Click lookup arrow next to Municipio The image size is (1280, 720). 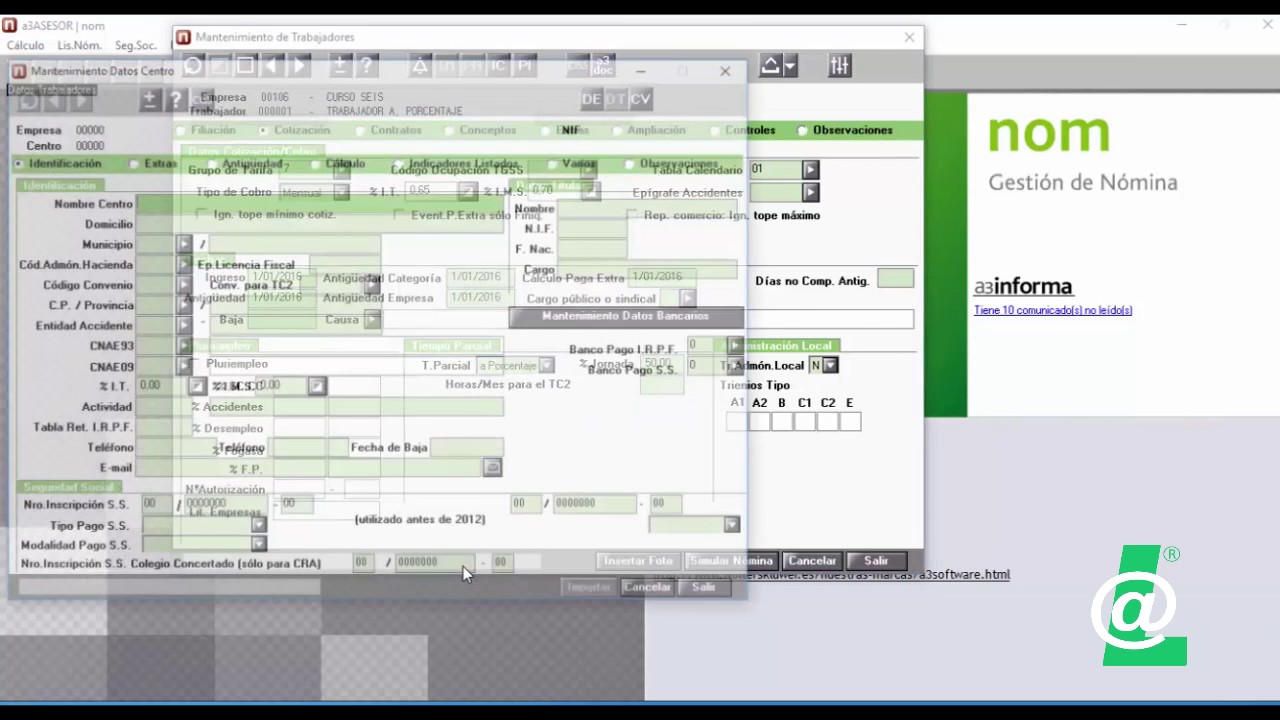[184, 244]
